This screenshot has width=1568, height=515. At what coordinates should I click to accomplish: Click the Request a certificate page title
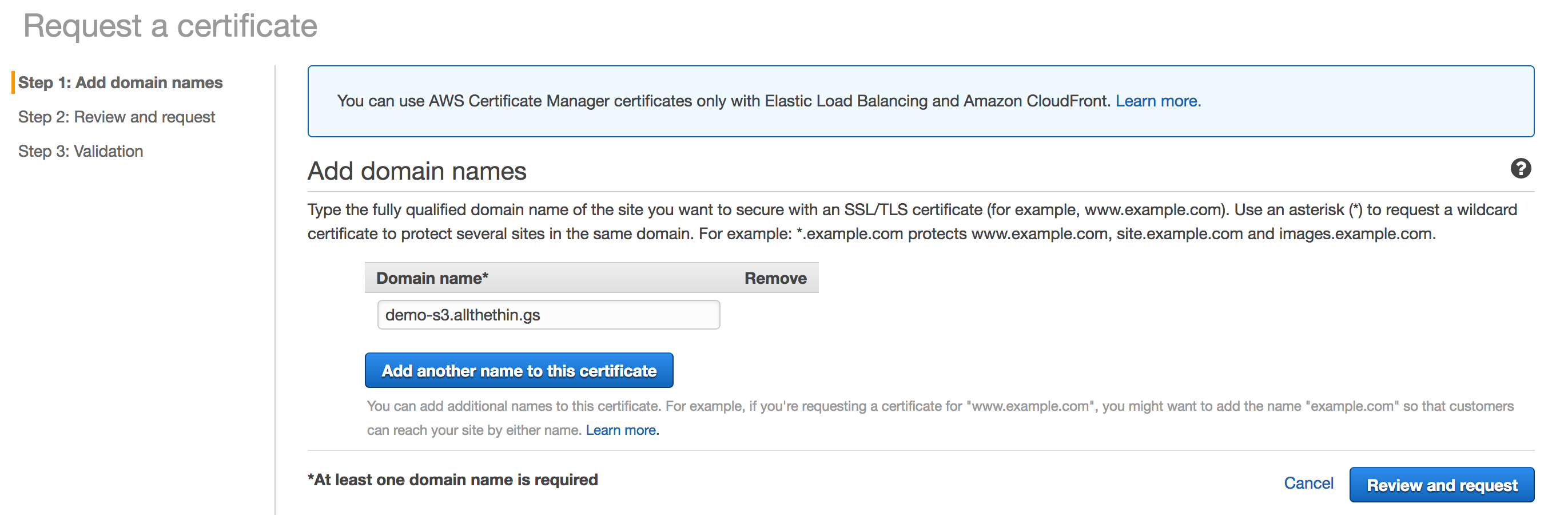[x=170, y=26]
